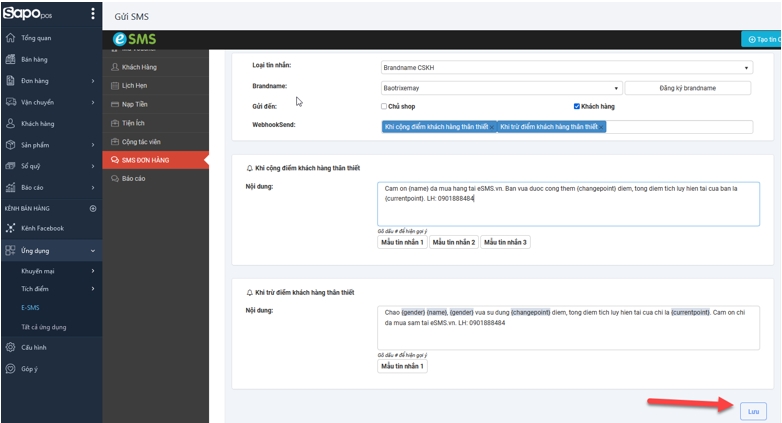The image size is (782, 423).
Task: Click the Lưu save button
Action: pos(753,412)
